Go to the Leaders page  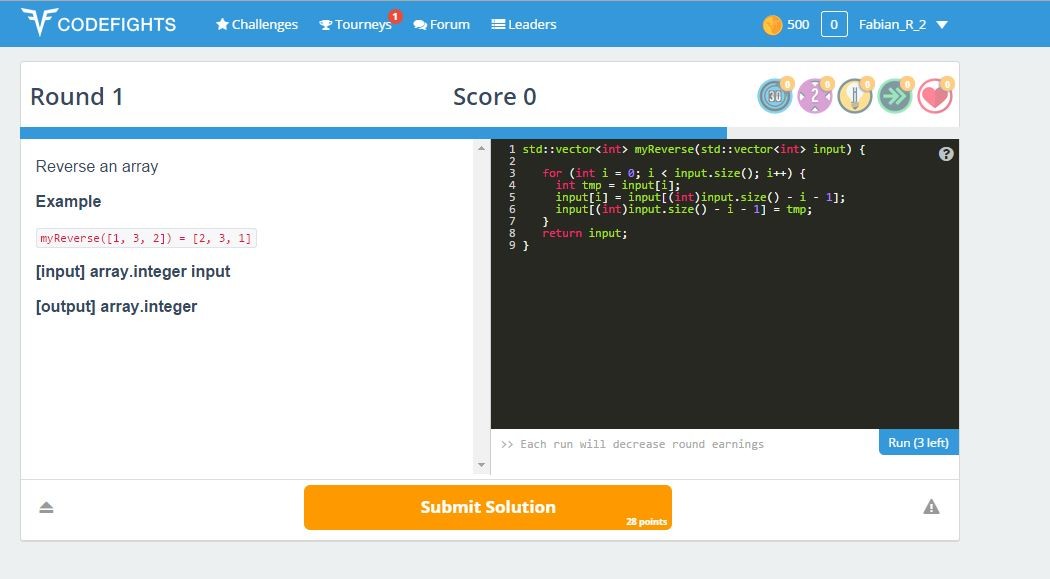pyautogui.click(x=524, y=24)
